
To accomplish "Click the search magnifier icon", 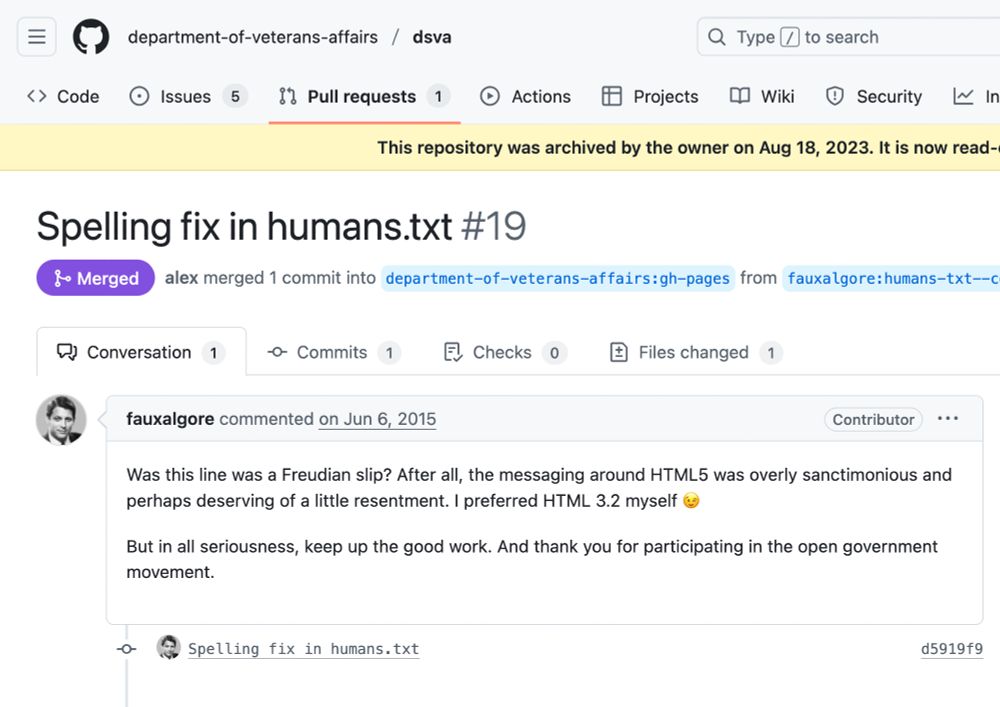I will 717,37.
